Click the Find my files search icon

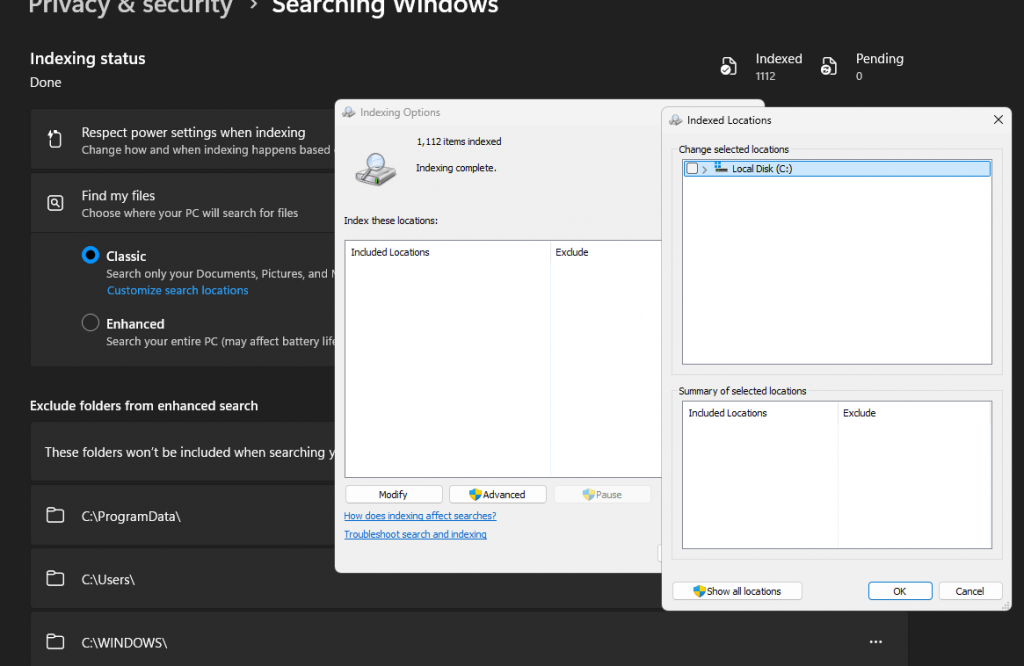(56, 203)
